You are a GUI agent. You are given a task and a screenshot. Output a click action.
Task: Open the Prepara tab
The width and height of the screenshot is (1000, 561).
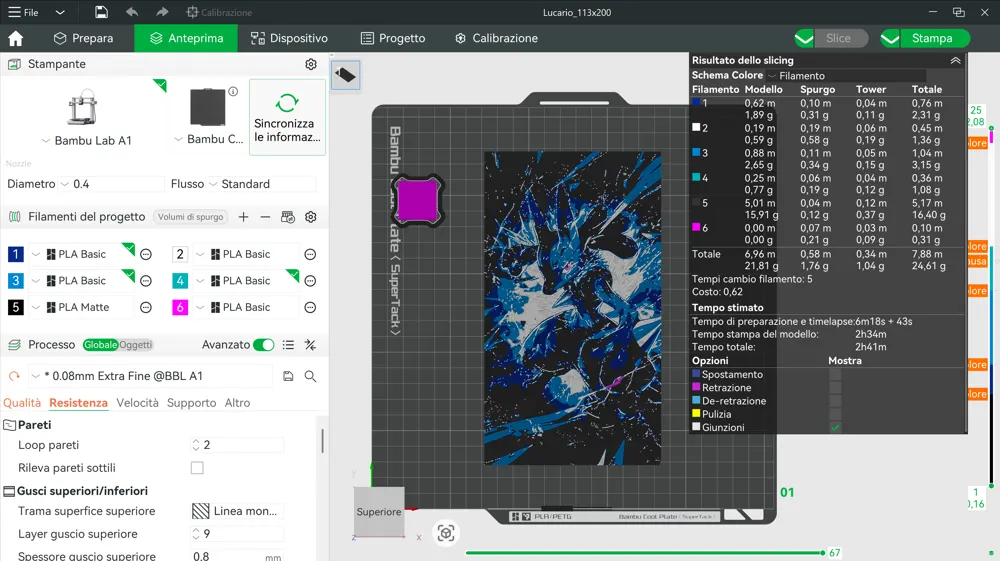[x=83, y=38]
